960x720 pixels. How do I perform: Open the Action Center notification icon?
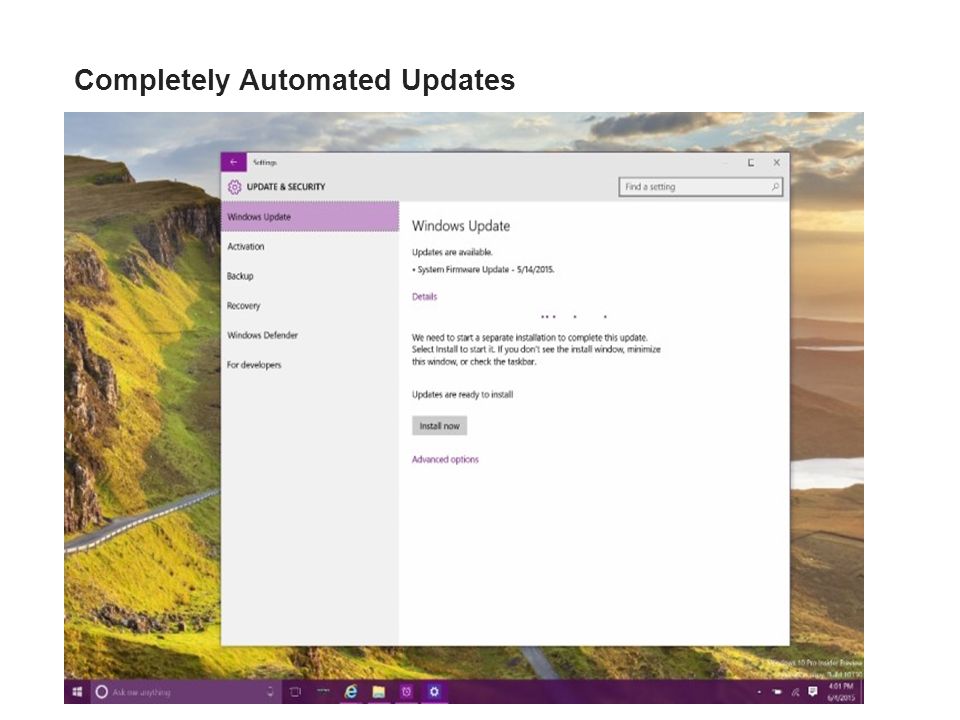click(x=812, y=692)
